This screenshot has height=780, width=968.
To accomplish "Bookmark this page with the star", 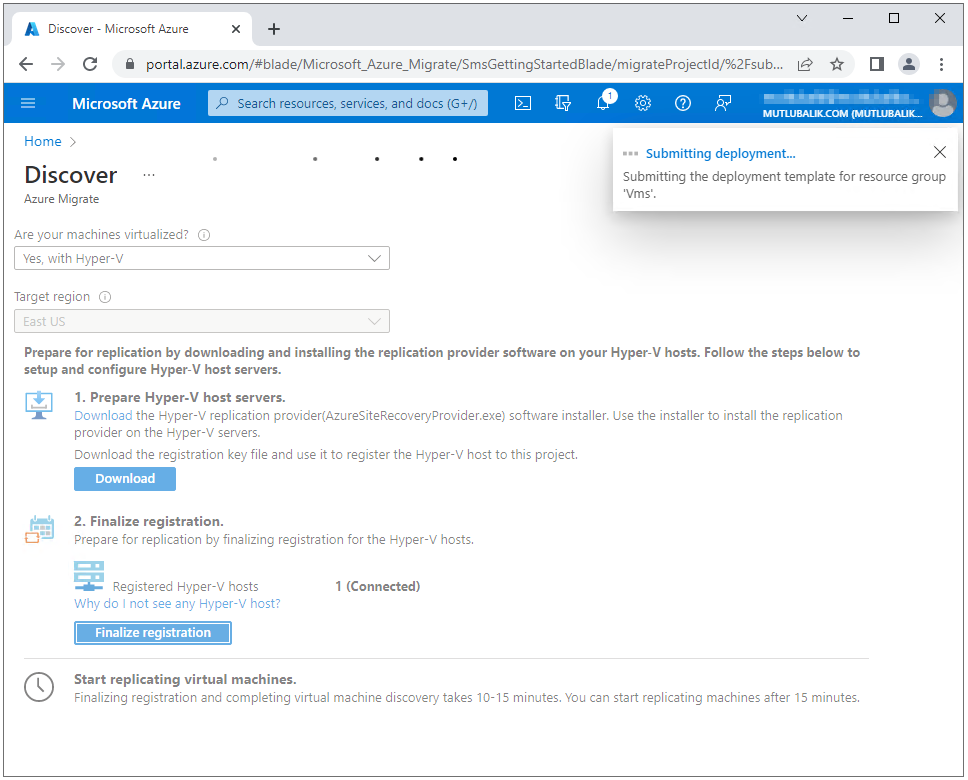I will (837, 64).
